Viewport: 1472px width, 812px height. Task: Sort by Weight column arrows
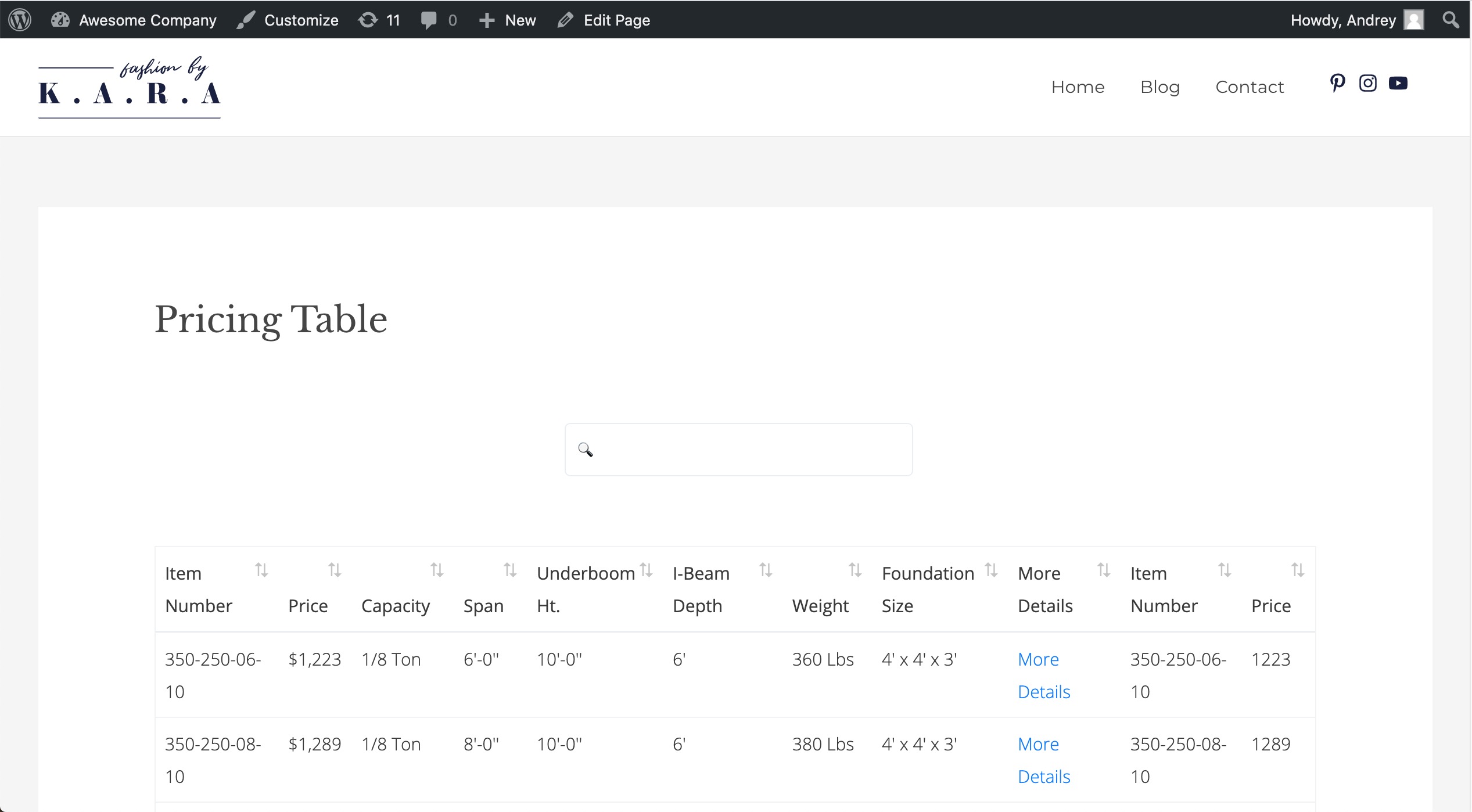[x=855, y=570]
